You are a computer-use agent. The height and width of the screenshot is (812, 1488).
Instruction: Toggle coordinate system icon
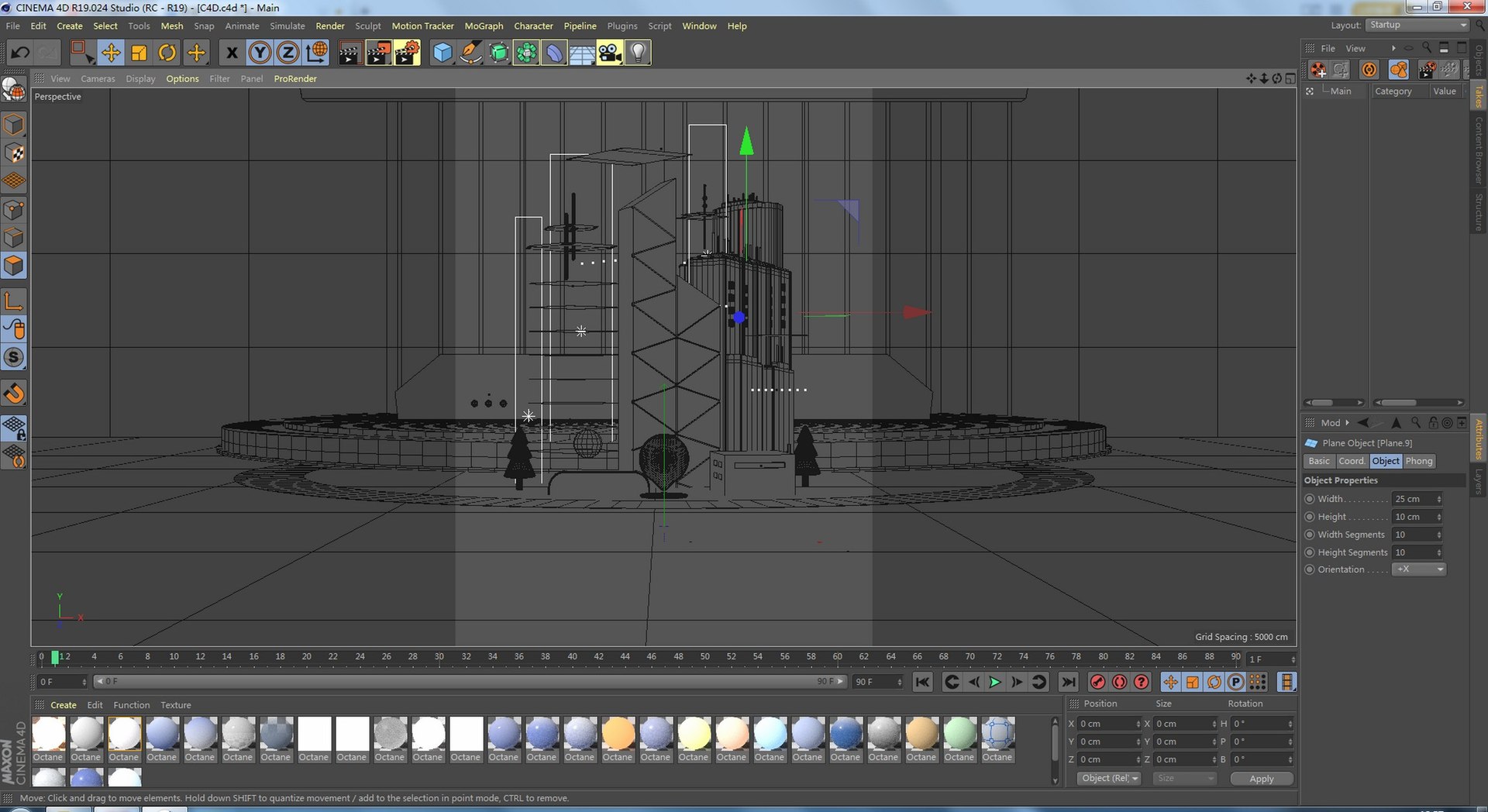coord(316,53)
